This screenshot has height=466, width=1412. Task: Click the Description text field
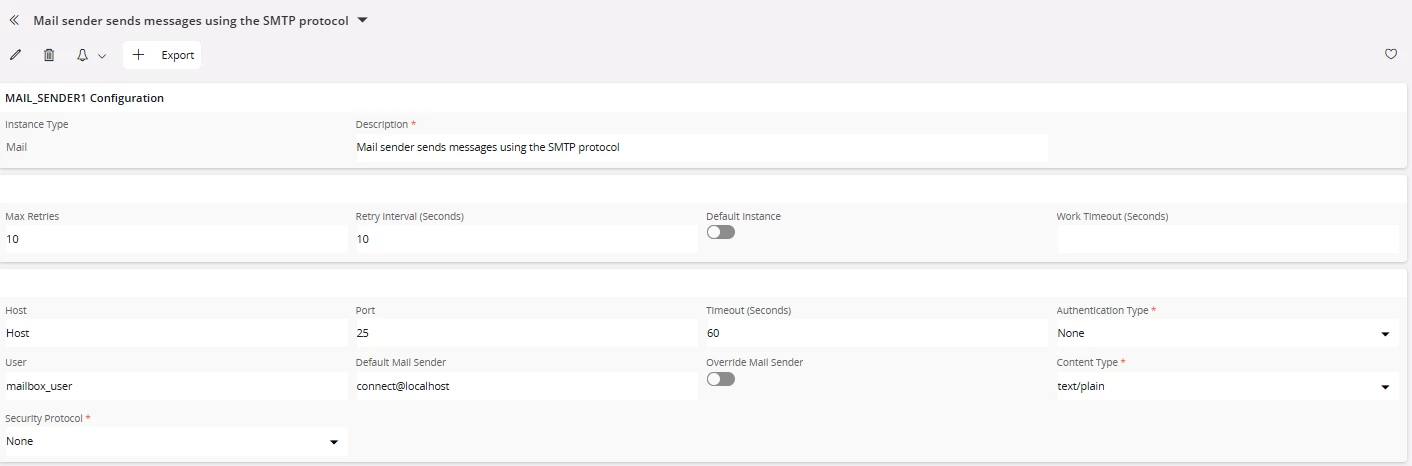[x=702, y=147]
